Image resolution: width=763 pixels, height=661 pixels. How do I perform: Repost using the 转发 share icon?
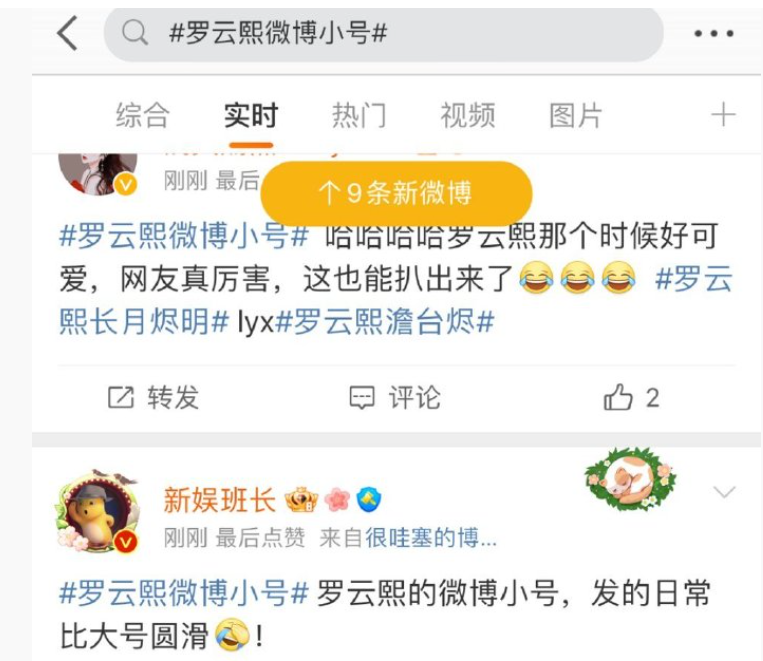coord(120,398)
